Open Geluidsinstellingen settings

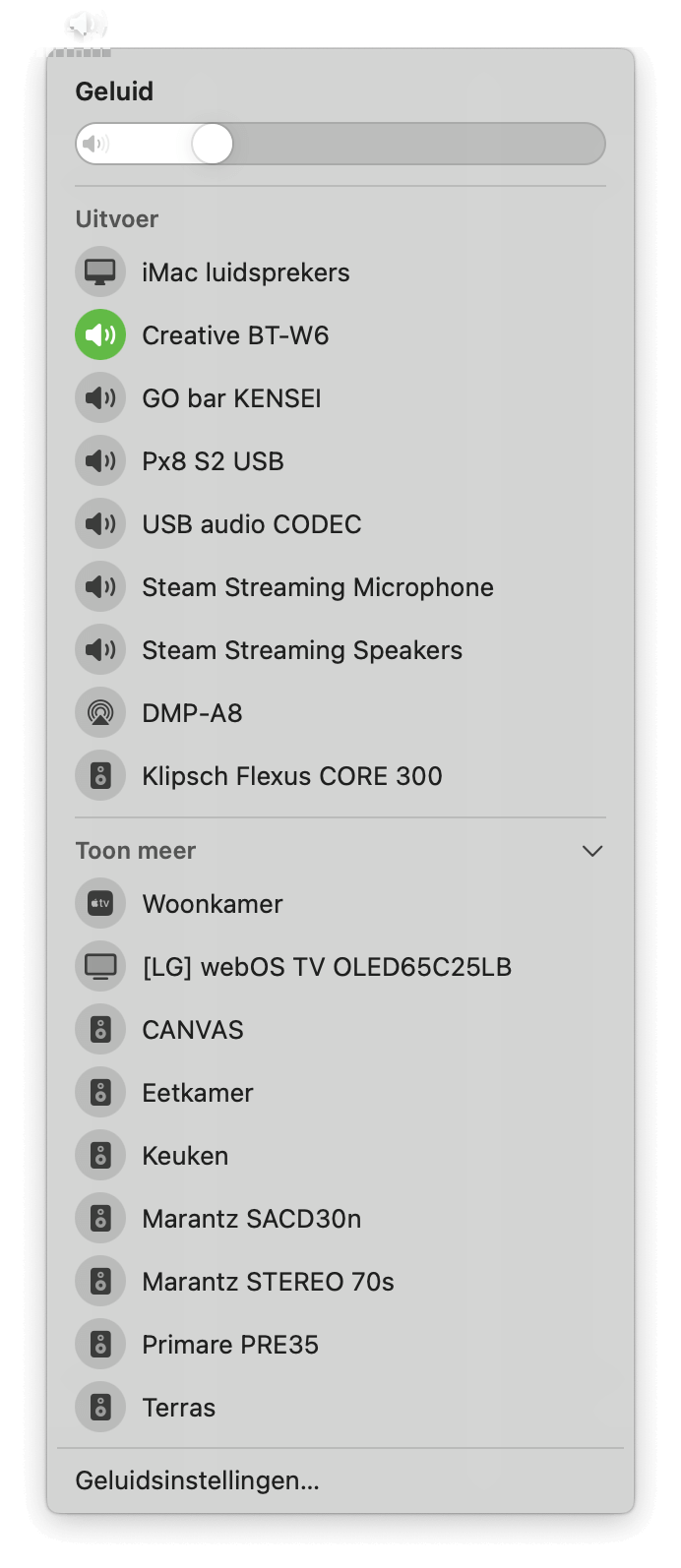[197, 1480]
